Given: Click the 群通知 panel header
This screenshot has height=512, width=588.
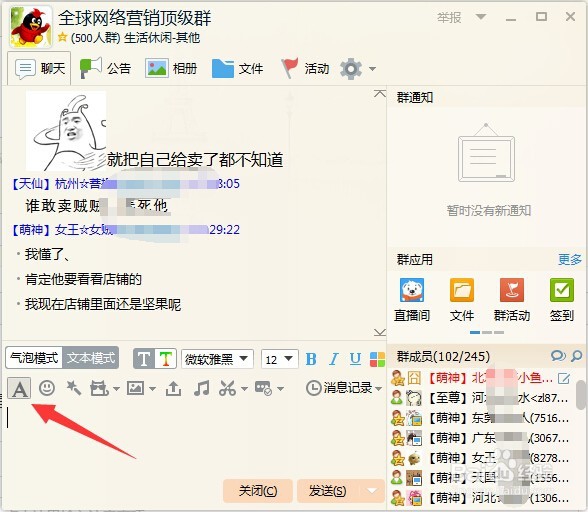Looking at the screenshot, I should click(x=415, y=98).
